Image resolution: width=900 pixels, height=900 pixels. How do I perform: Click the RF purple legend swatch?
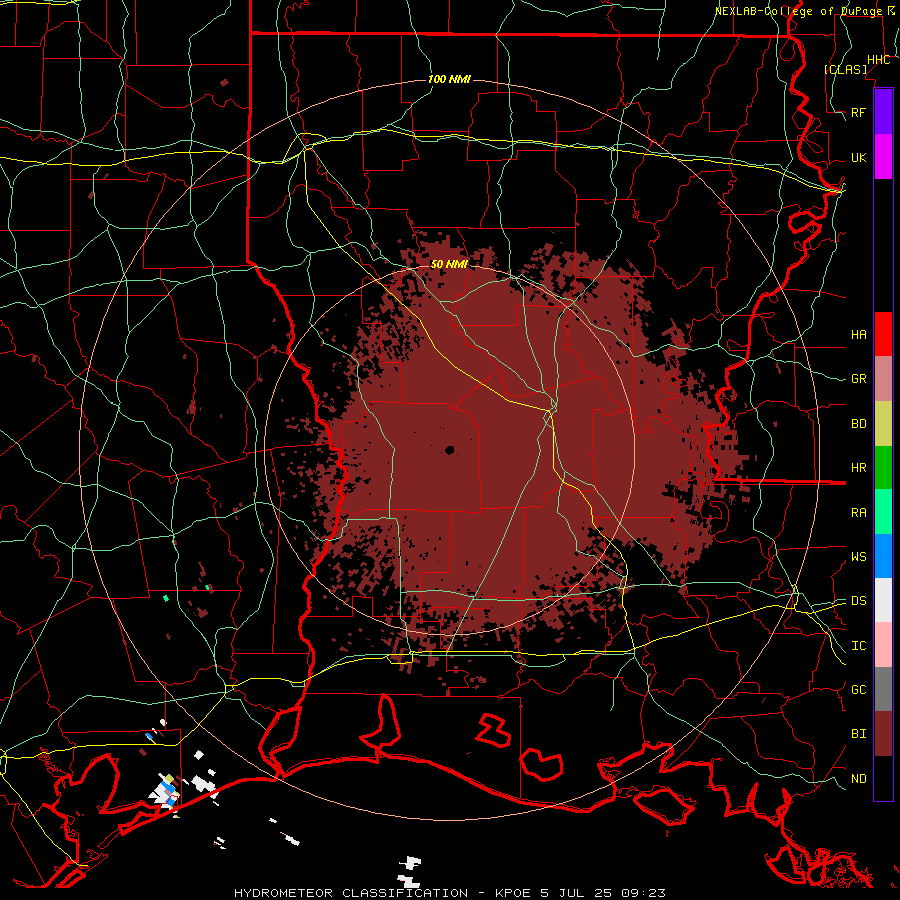coord(883,112)
